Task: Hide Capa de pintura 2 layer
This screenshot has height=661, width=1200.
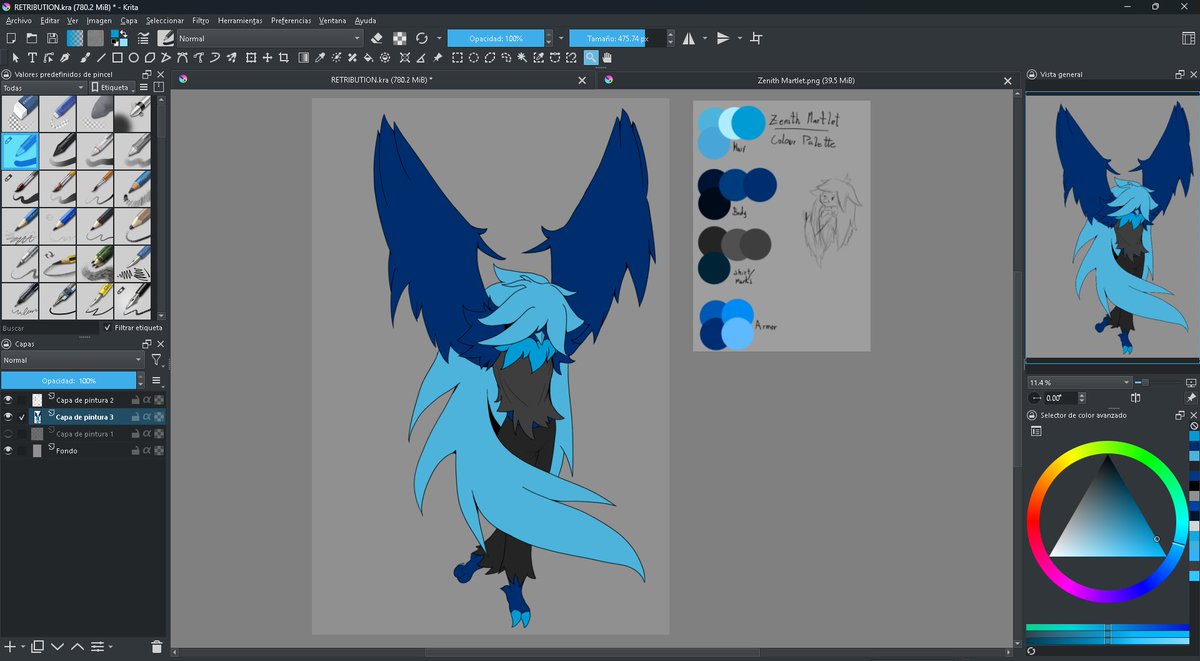Action: tap(8, 400)
